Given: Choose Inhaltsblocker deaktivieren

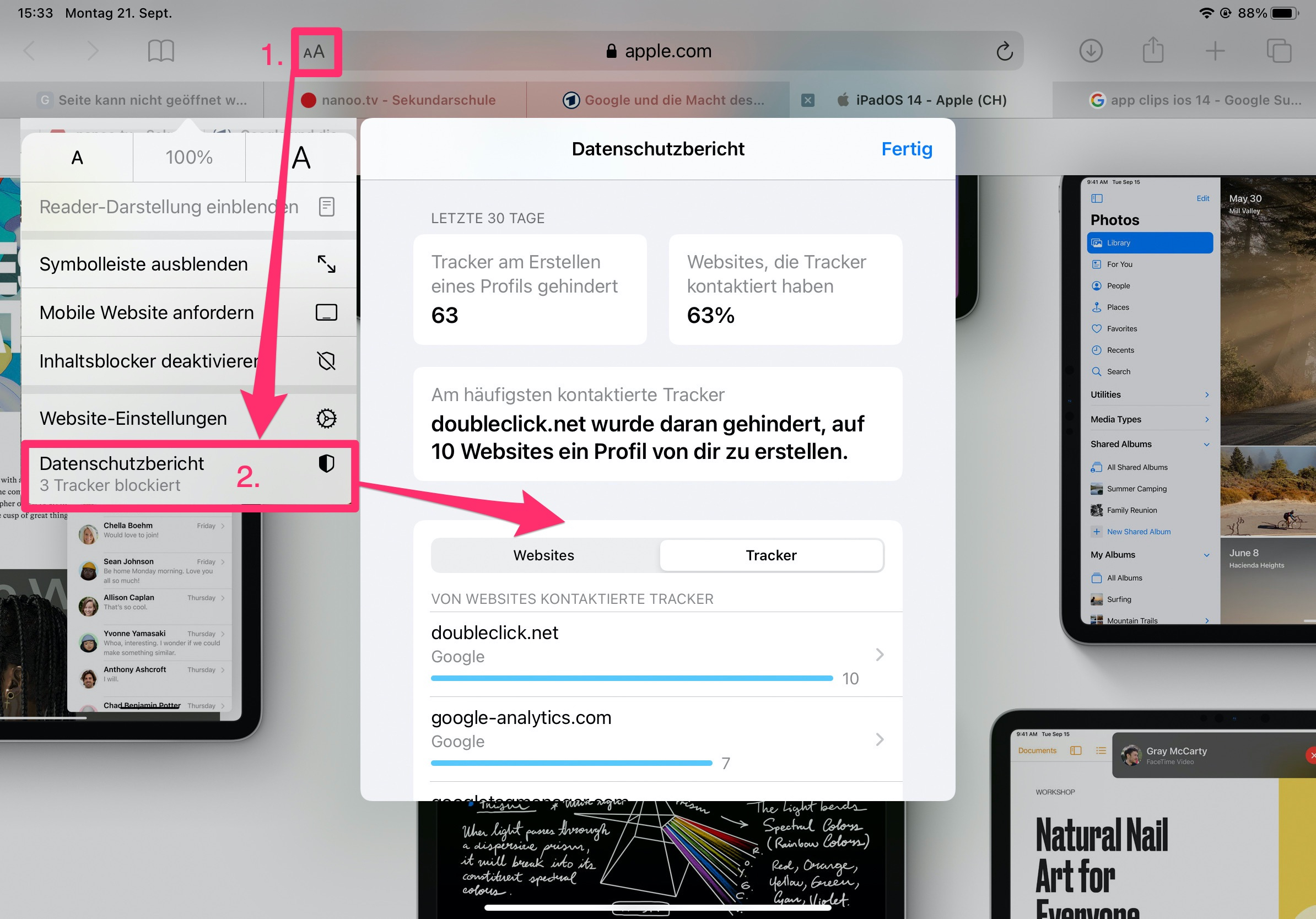Looking at the screenshot, I should (188, 361).
